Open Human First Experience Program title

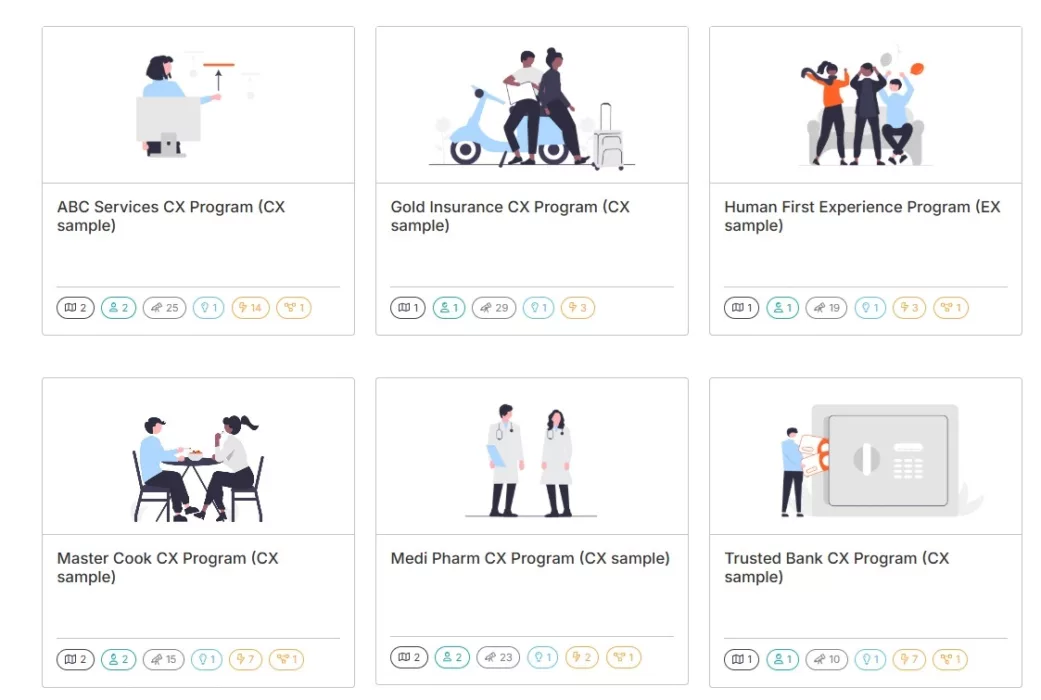(x=862, y=216)
